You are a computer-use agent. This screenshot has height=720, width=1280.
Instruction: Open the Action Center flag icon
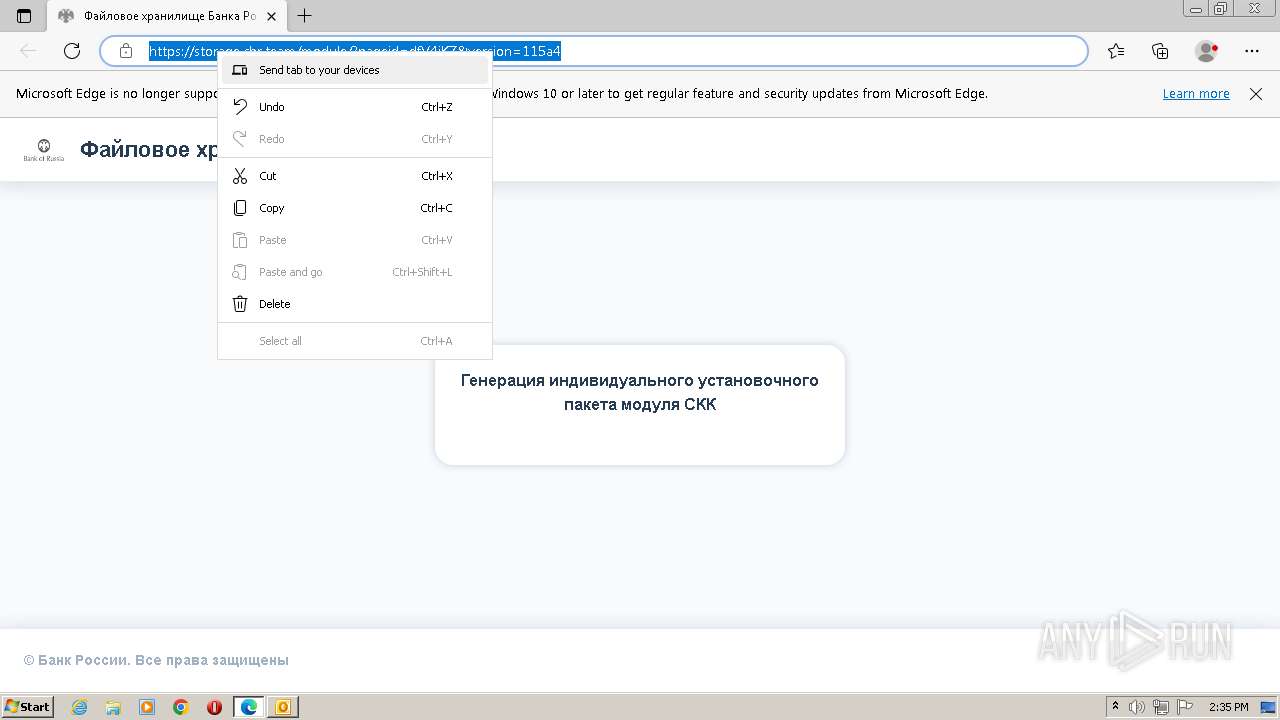tap(1185, 707)
